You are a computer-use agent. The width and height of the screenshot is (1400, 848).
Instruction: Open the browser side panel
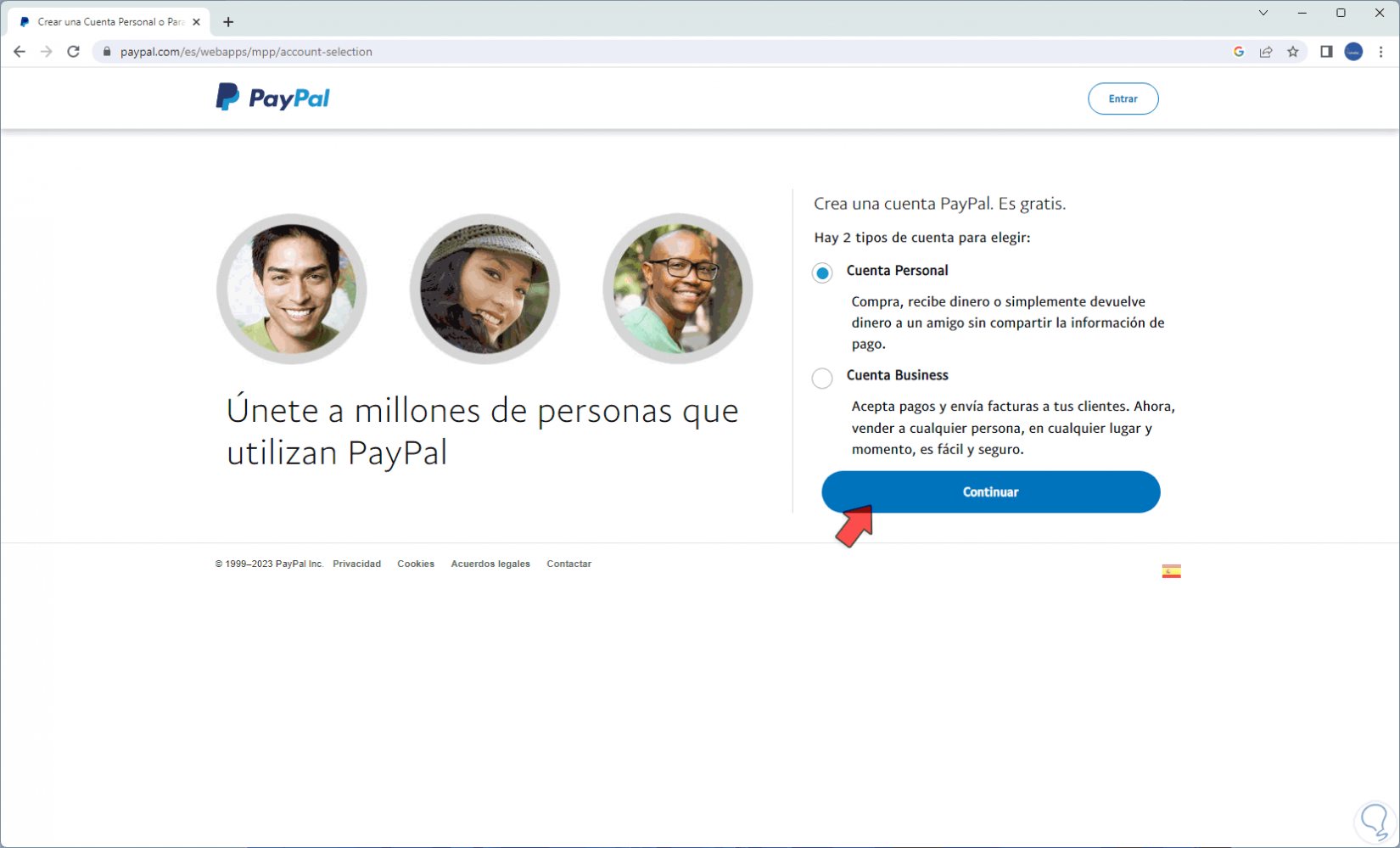[1326, 52]
